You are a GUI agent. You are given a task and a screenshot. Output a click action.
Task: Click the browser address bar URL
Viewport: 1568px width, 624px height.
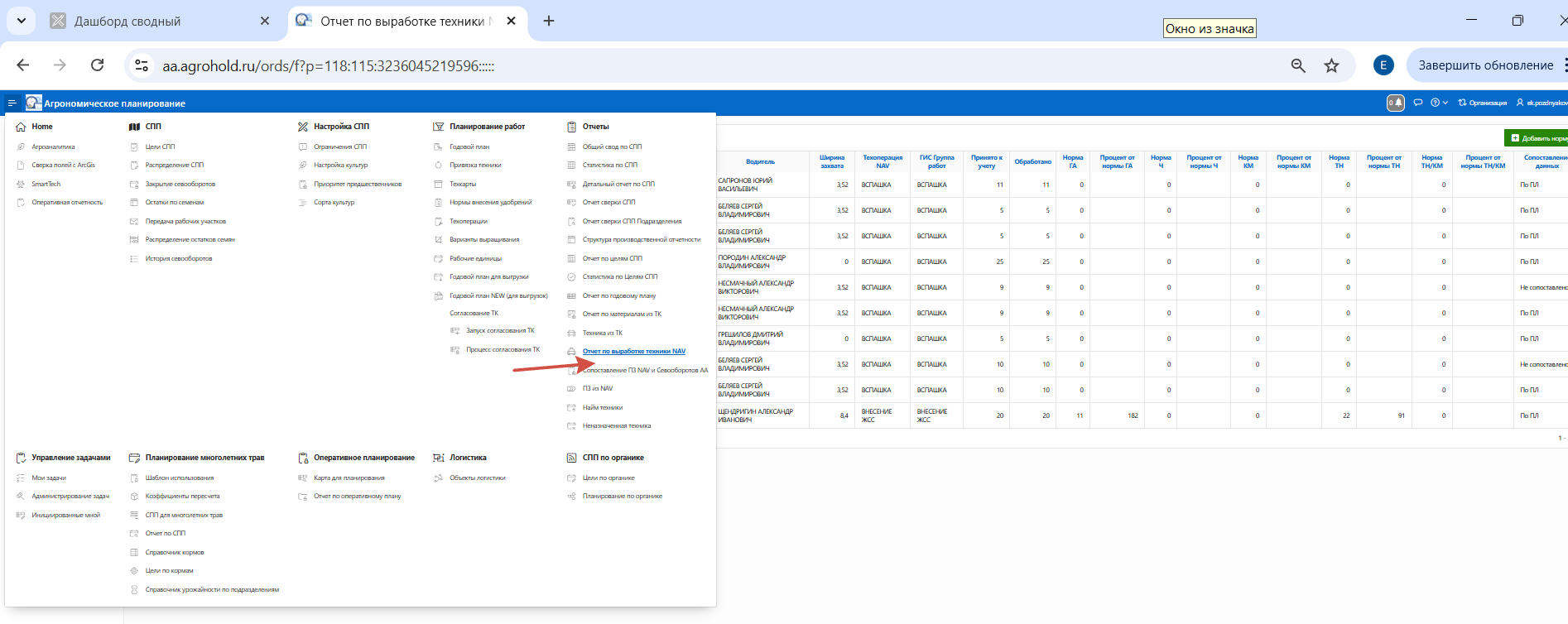328,66
